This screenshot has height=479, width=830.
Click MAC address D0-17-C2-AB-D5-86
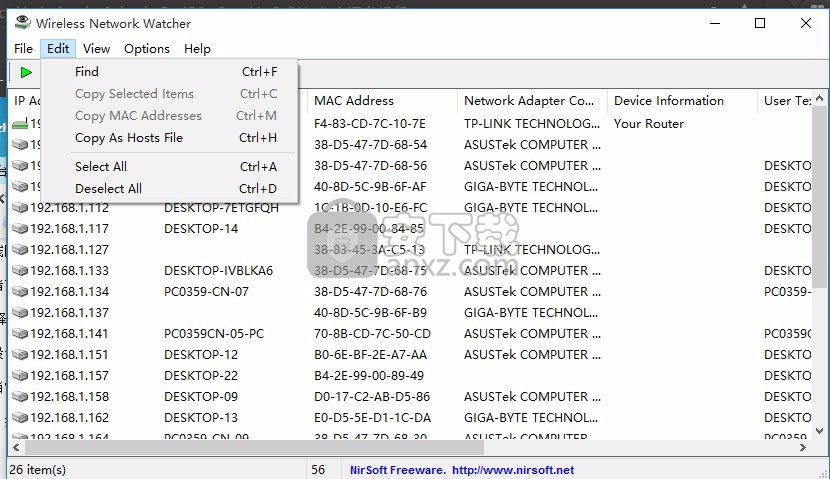pyautogui.click(x=372, y=396)
